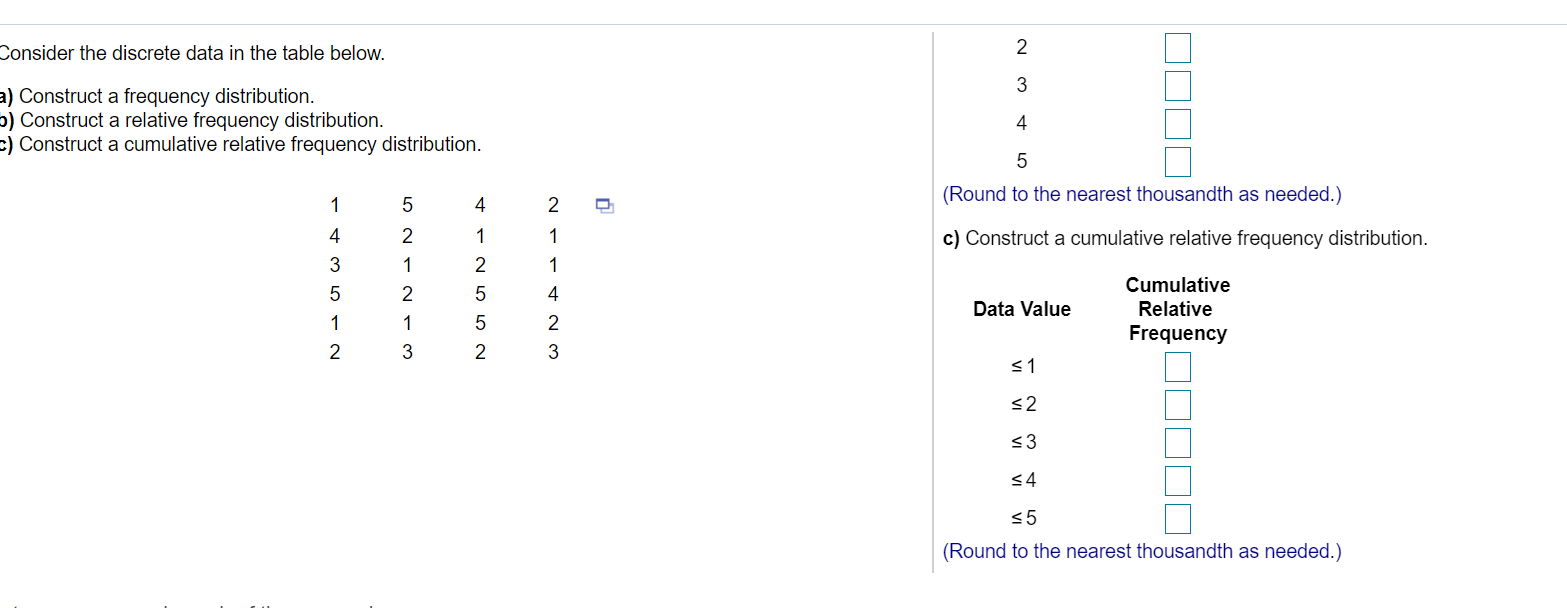Image resolution: width=1567 pixels, height=608 pixels.
Task: Click the ≤5 row label in the cumulative table
Action: (x=1024, y=518)
